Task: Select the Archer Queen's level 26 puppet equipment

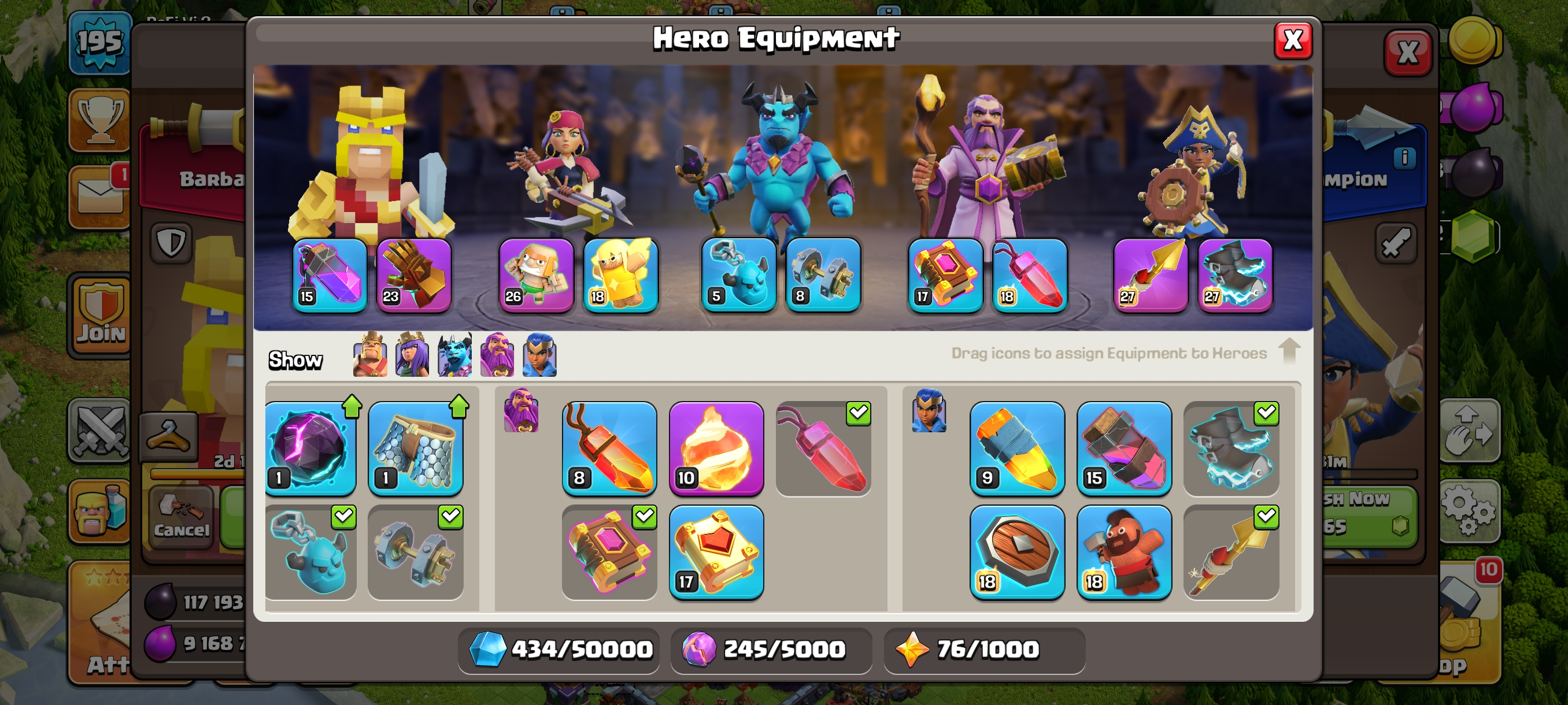Action: 537,276
